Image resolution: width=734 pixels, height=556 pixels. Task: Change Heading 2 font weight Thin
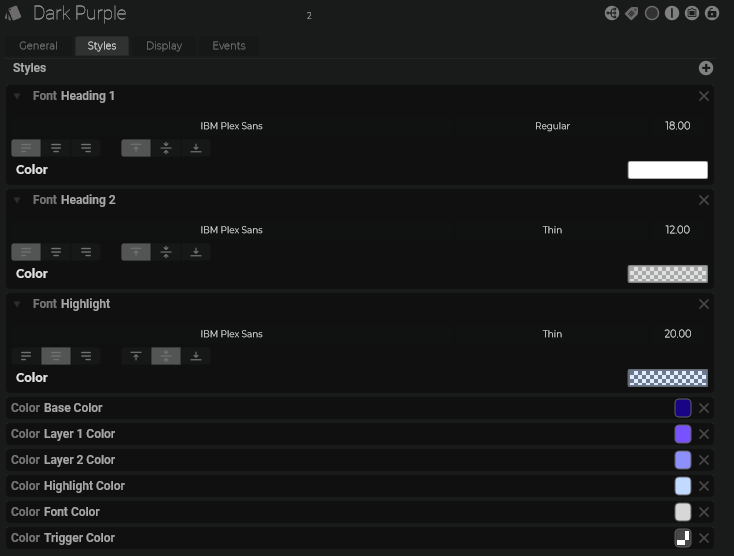[552, 230]
